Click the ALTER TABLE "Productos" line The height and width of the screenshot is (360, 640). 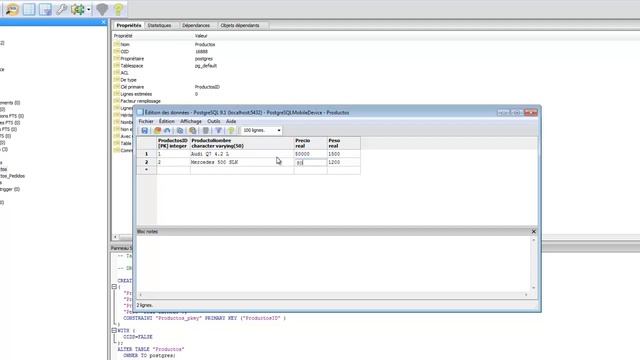(151, 349)
